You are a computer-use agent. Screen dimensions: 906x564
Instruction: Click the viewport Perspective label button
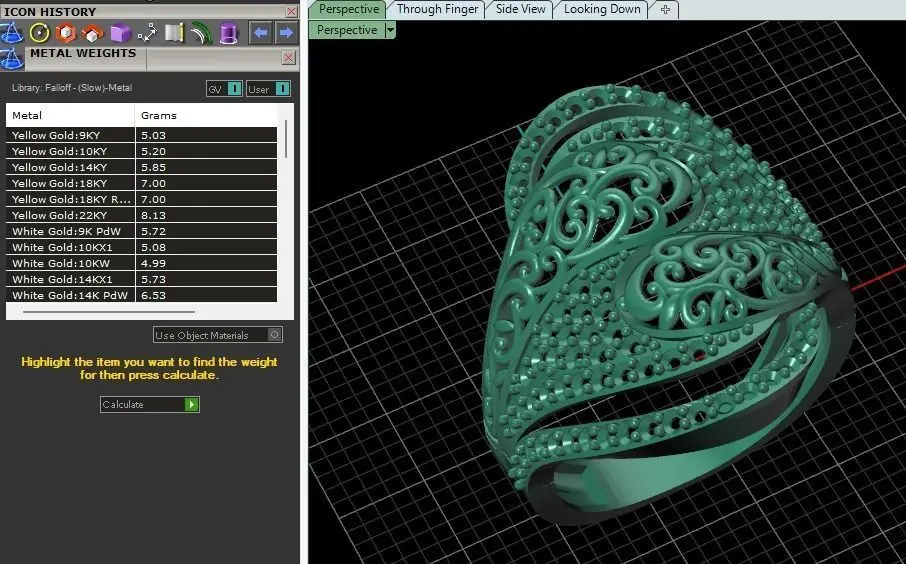point(347,29)
